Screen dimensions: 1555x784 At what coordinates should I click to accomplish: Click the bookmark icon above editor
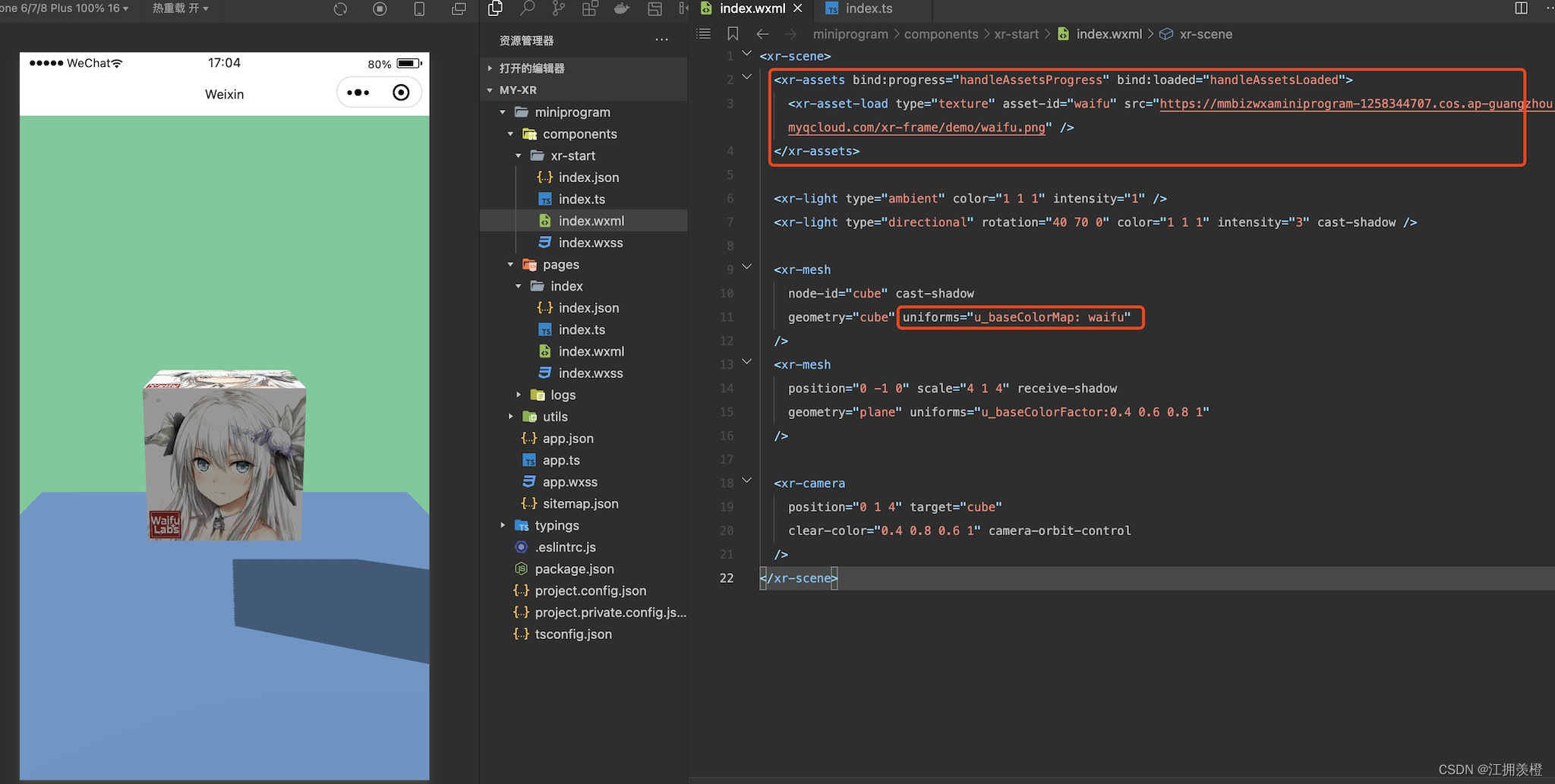pyautogui.click(x=733, y=33)
